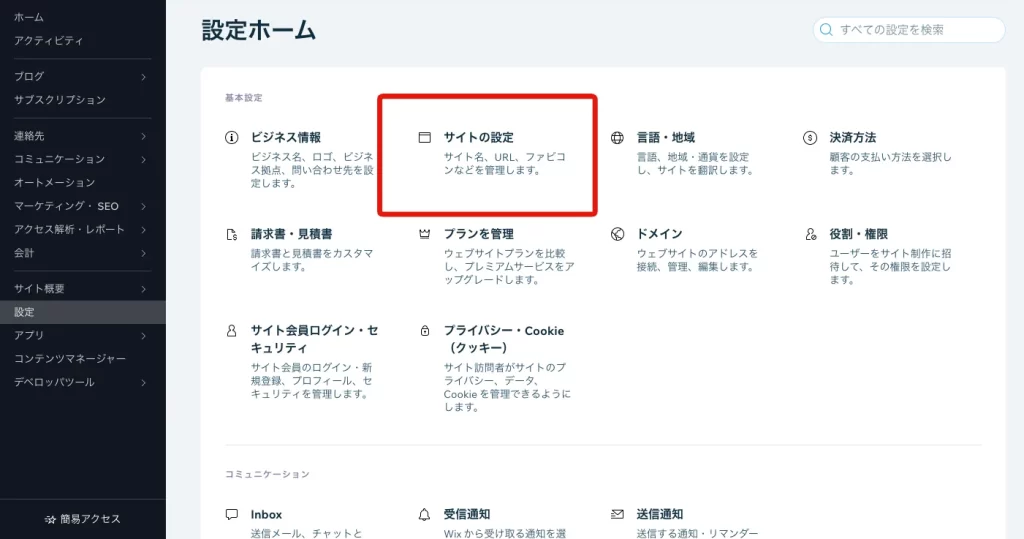
Task: Click description 顧客の支払い方法を選択します
Action: coord(890,164)
